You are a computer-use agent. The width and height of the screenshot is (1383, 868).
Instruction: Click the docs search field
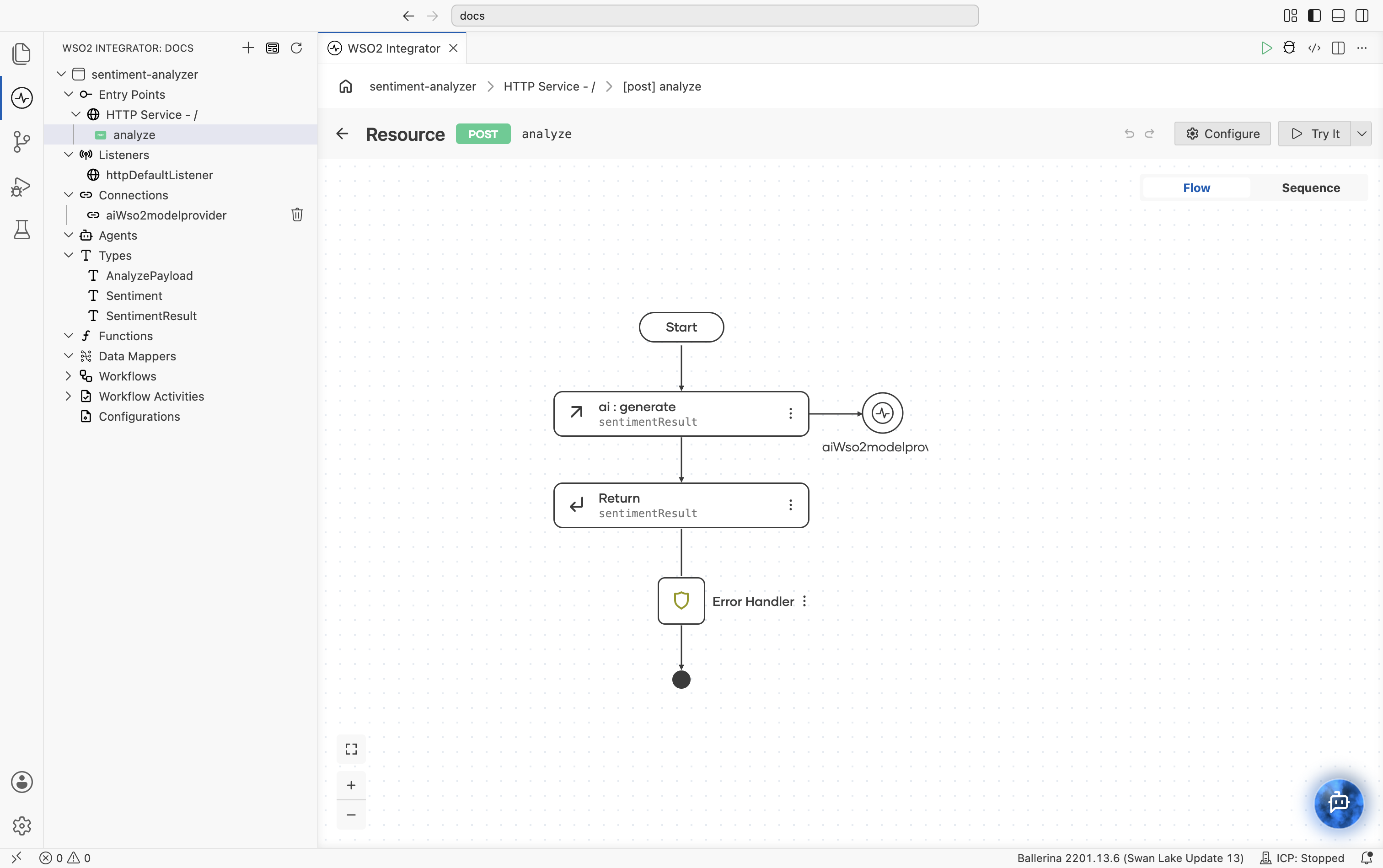715,16
